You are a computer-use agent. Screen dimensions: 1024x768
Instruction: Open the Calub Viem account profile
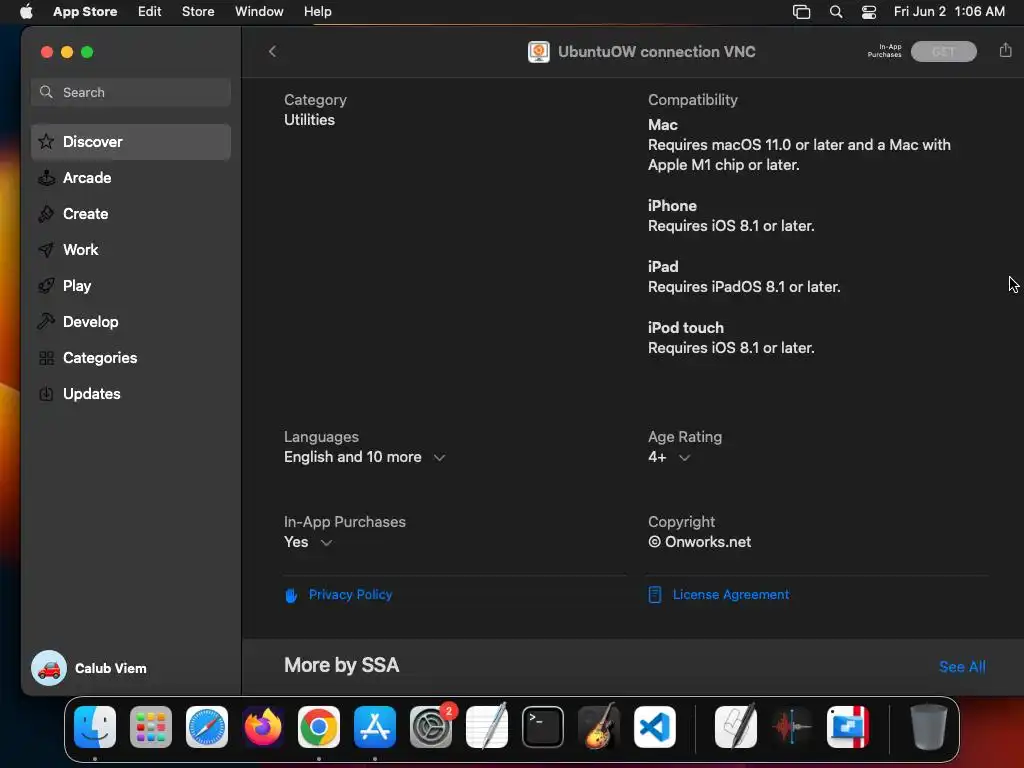tap(89, 668)
